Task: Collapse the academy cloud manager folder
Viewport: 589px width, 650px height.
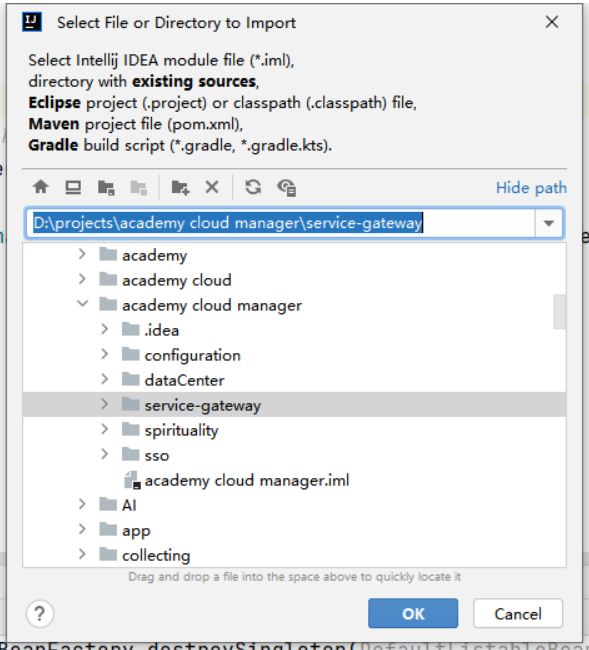Action: click(82, 304)
